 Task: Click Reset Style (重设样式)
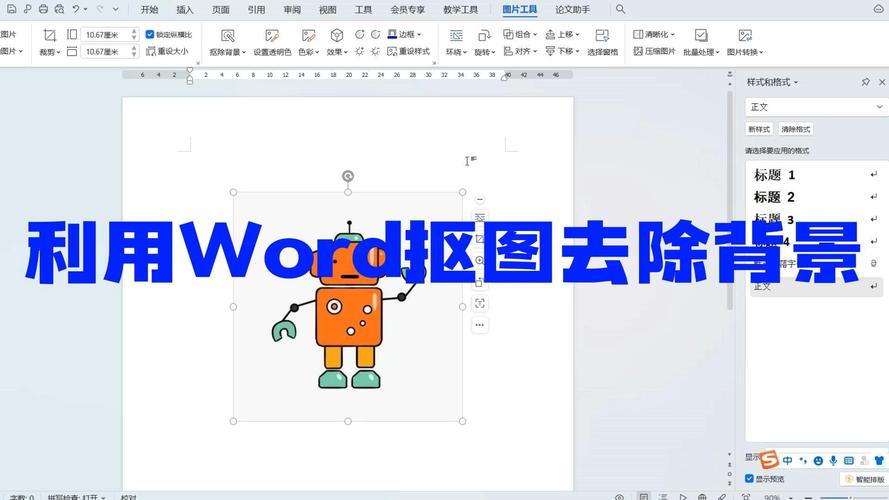[408, 51]
